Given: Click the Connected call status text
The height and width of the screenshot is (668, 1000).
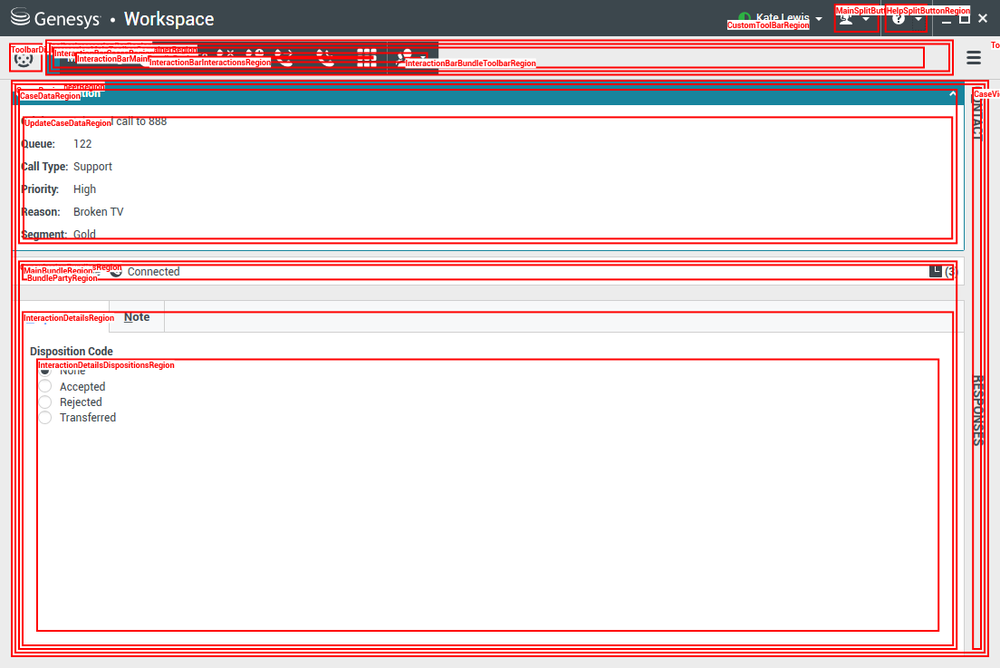Looking at the screenshot, I should [154, 272].
